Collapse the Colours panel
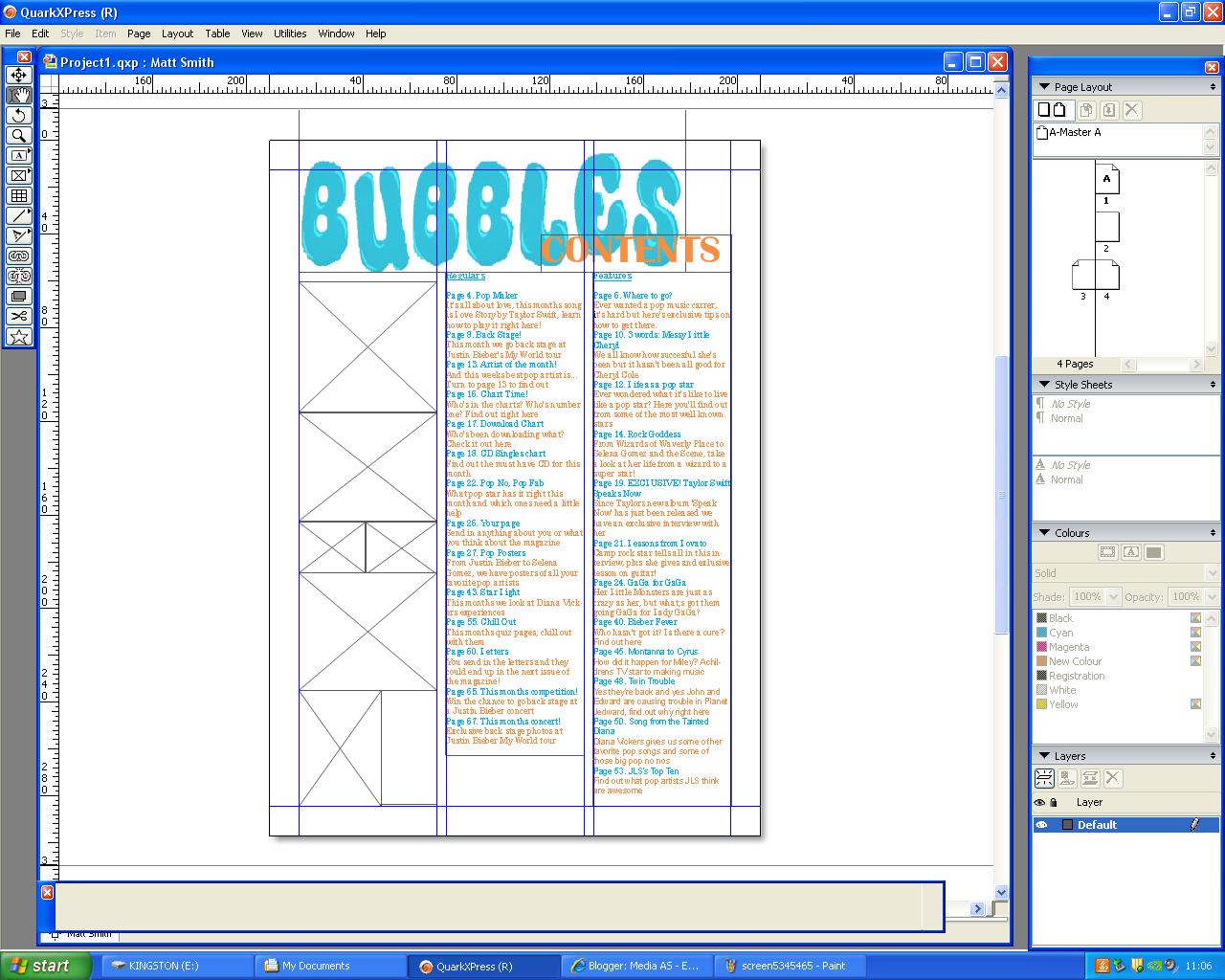 [x=1044, y=533]
